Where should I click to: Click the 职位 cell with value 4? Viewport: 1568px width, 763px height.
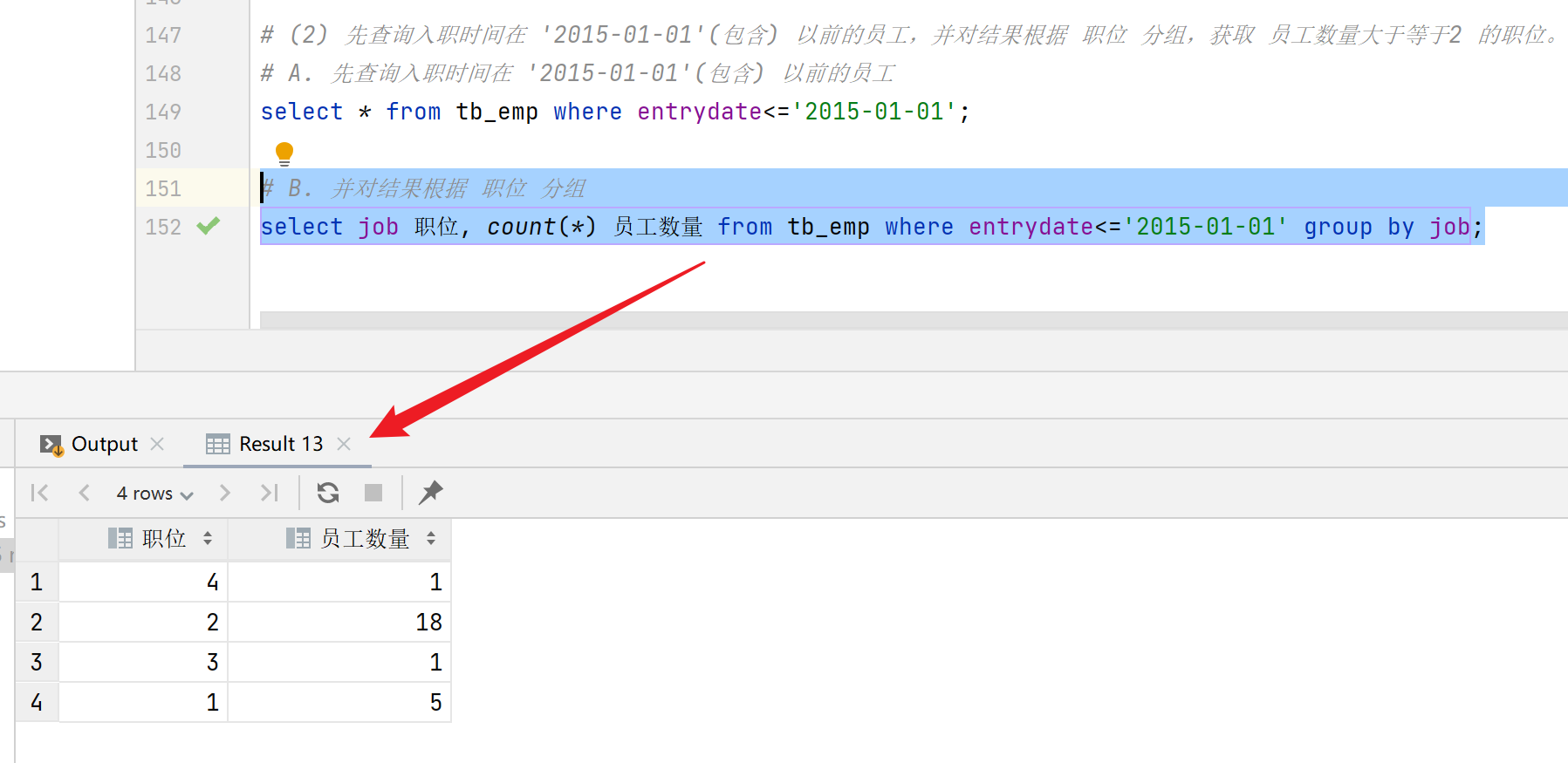(x=143, y=582)
